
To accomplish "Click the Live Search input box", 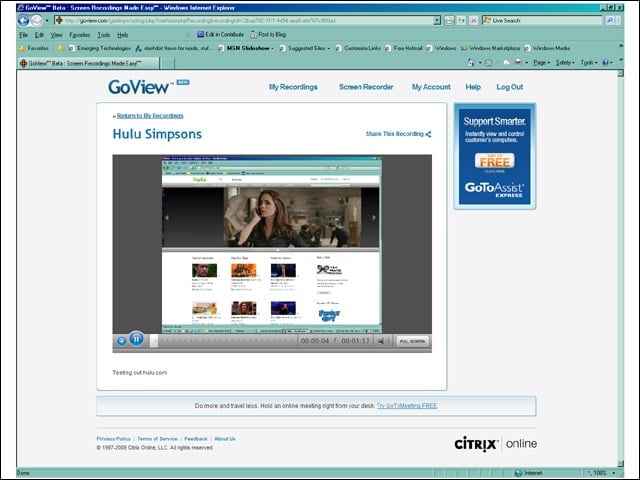I will 543,20.
